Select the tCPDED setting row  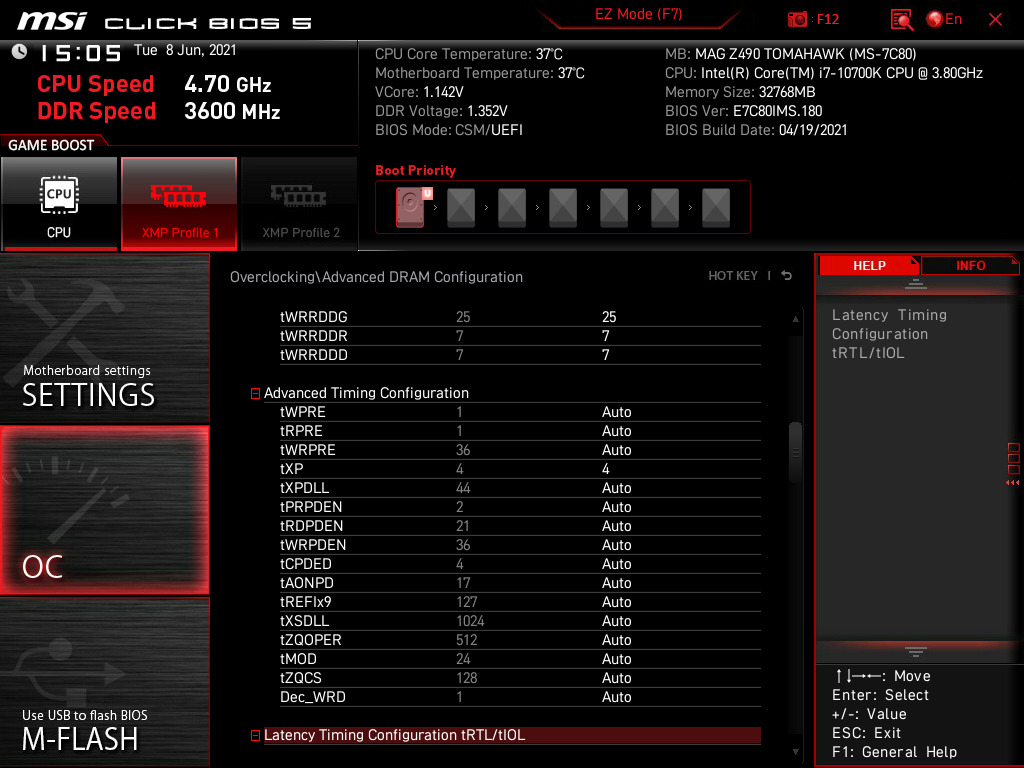(x=520, y=564)
